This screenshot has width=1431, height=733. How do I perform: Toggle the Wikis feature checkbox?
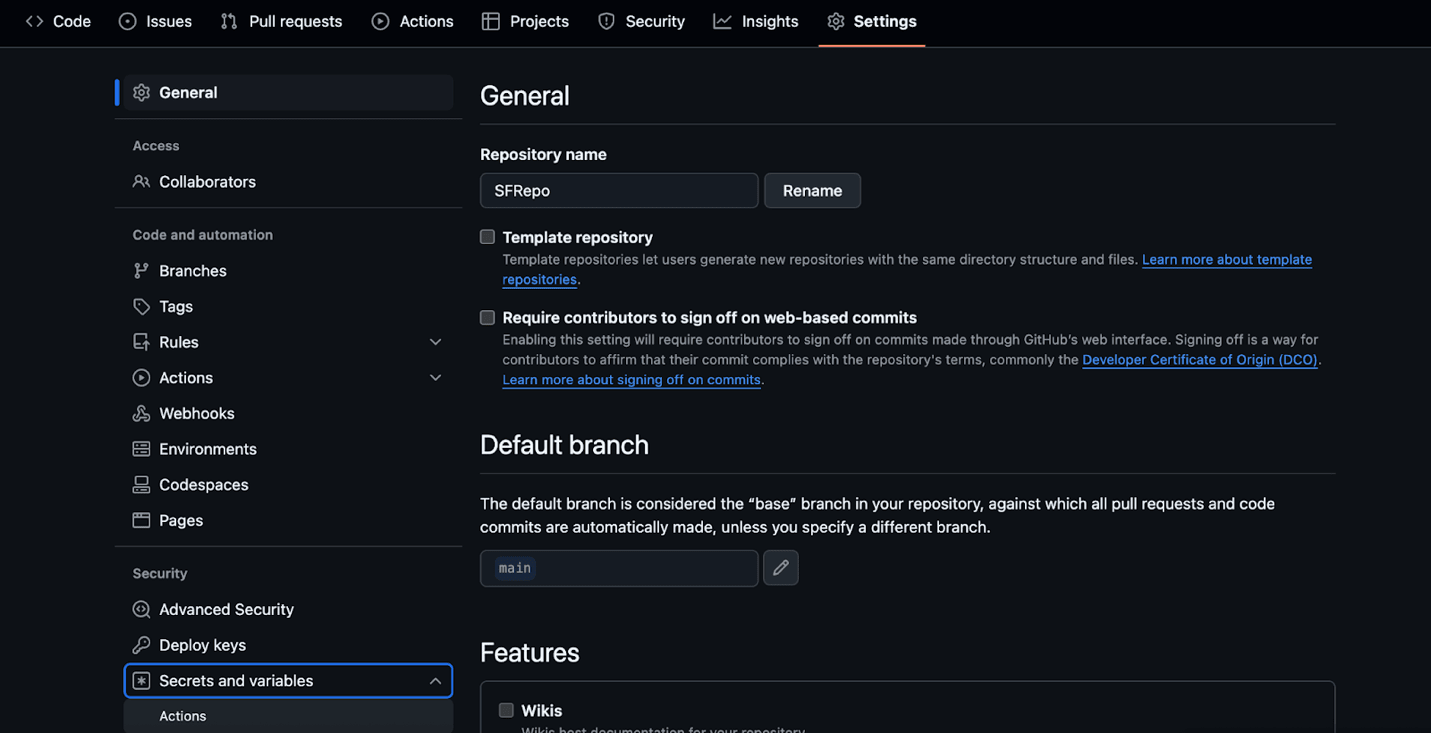(506, 710)
